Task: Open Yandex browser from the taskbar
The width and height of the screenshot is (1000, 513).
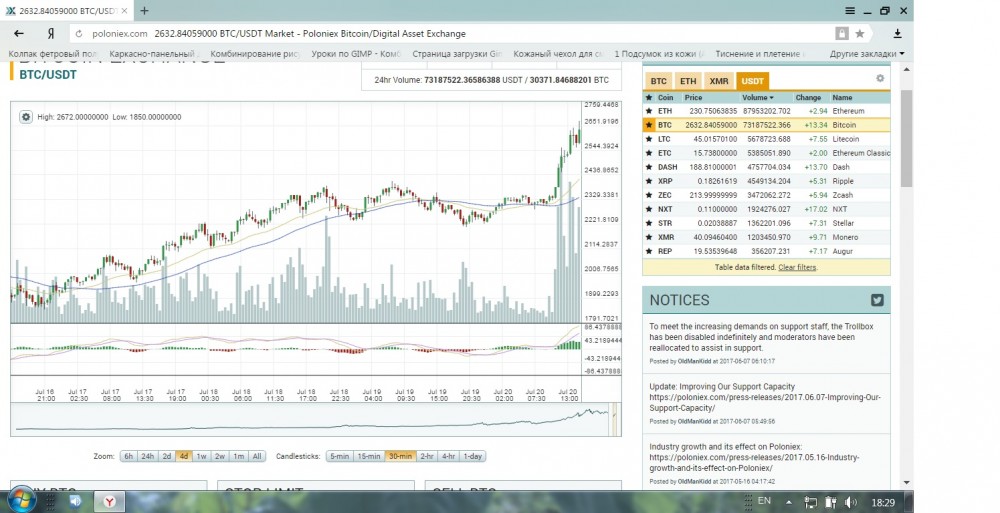Action: coord(109,500)
